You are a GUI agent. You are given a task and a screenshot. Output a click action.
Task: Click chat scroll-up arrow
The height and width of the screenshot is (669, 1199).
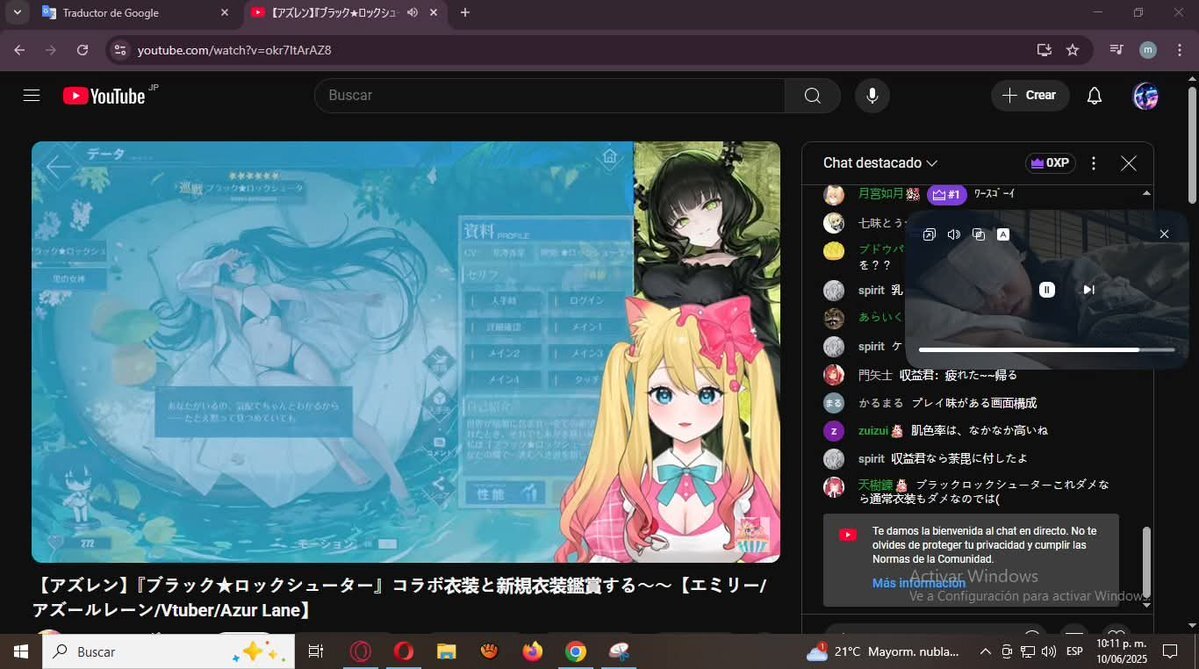pyautogui.click(x=1146, y=193)
